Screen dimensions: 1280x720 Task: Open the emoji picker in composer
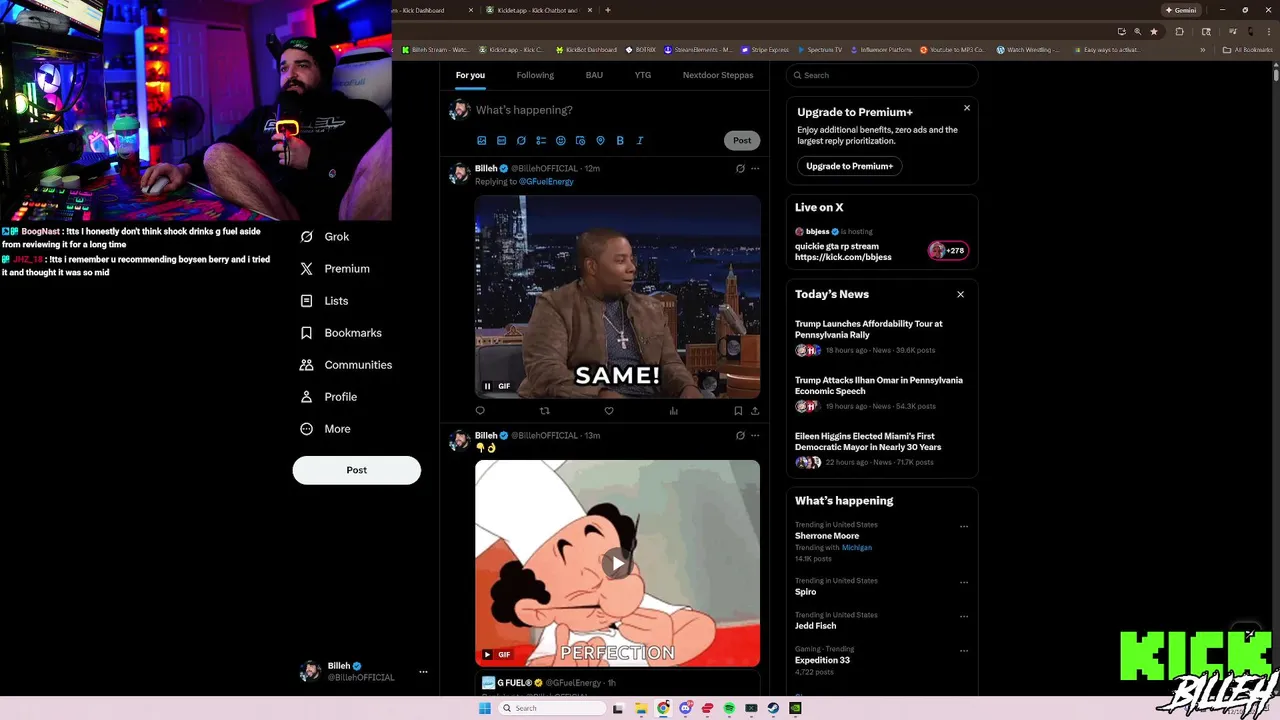[x=561, y=141]
